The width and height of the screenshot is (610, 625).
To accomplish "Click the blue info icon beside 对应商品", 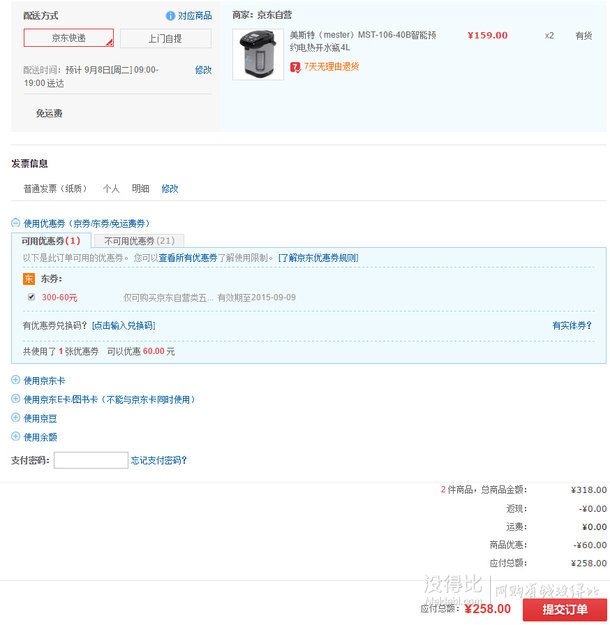I will pyautogui.click(x=170, y=16).
